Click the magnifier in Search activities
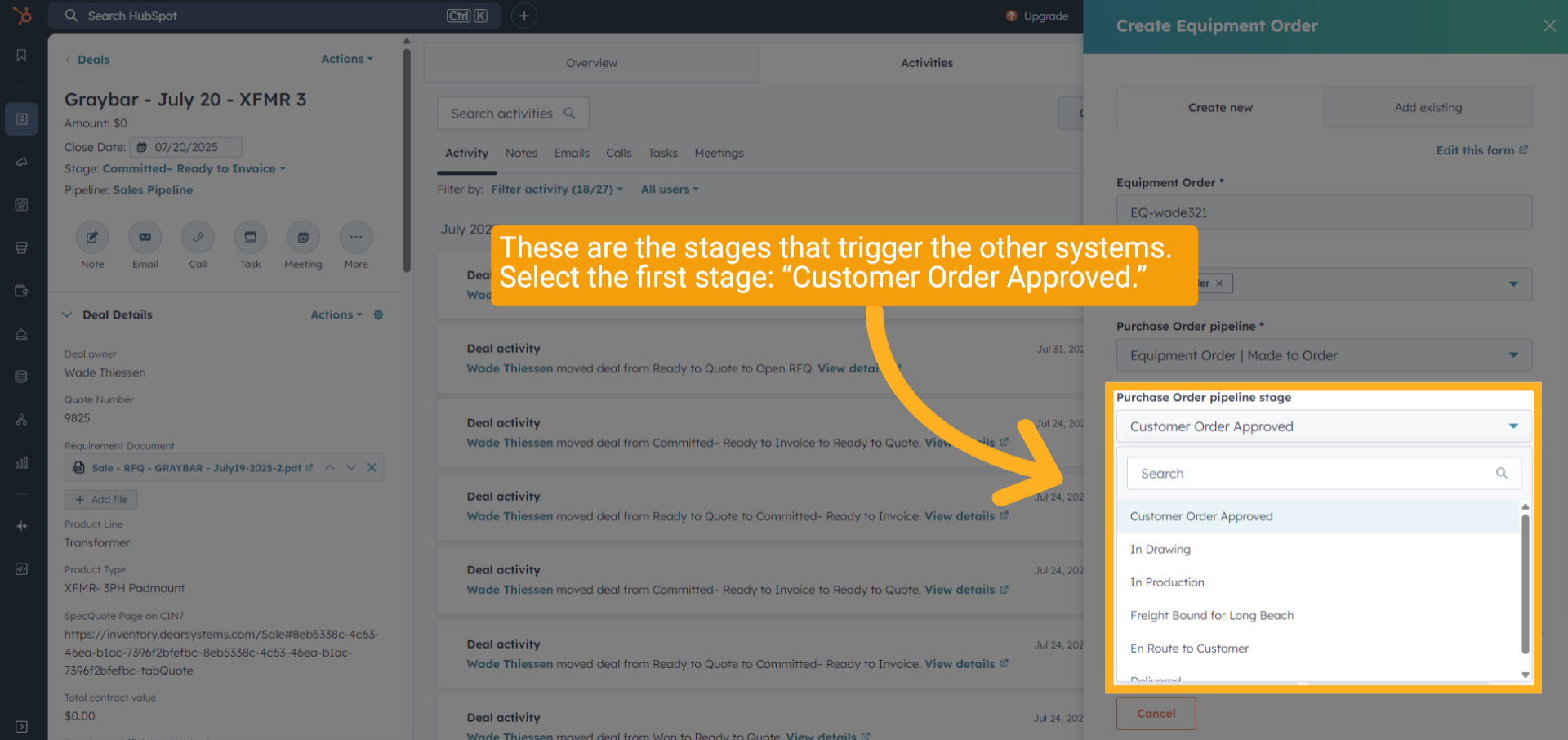The image size is (1568, 740). pos(570,114)
